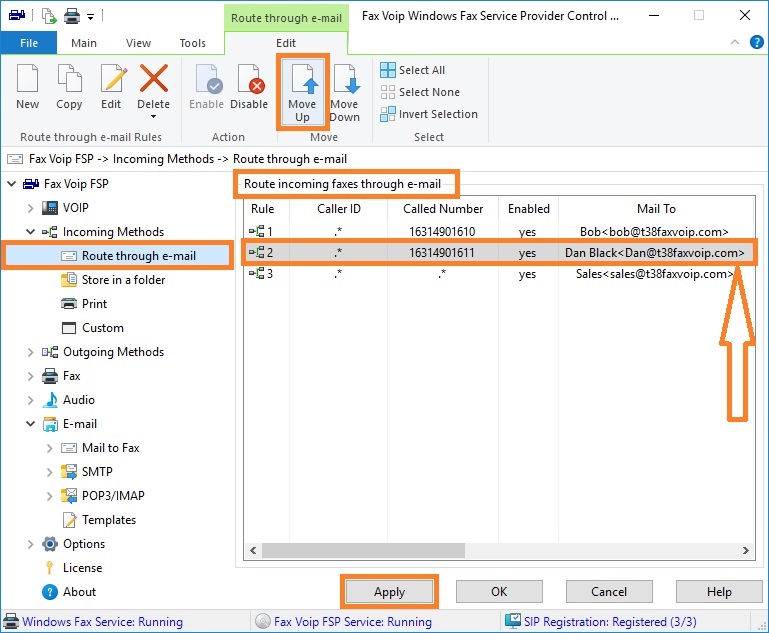Click the scroll left arrow
Image resolution: width=769 pixels, height=633 pixels.
(253, 551)
